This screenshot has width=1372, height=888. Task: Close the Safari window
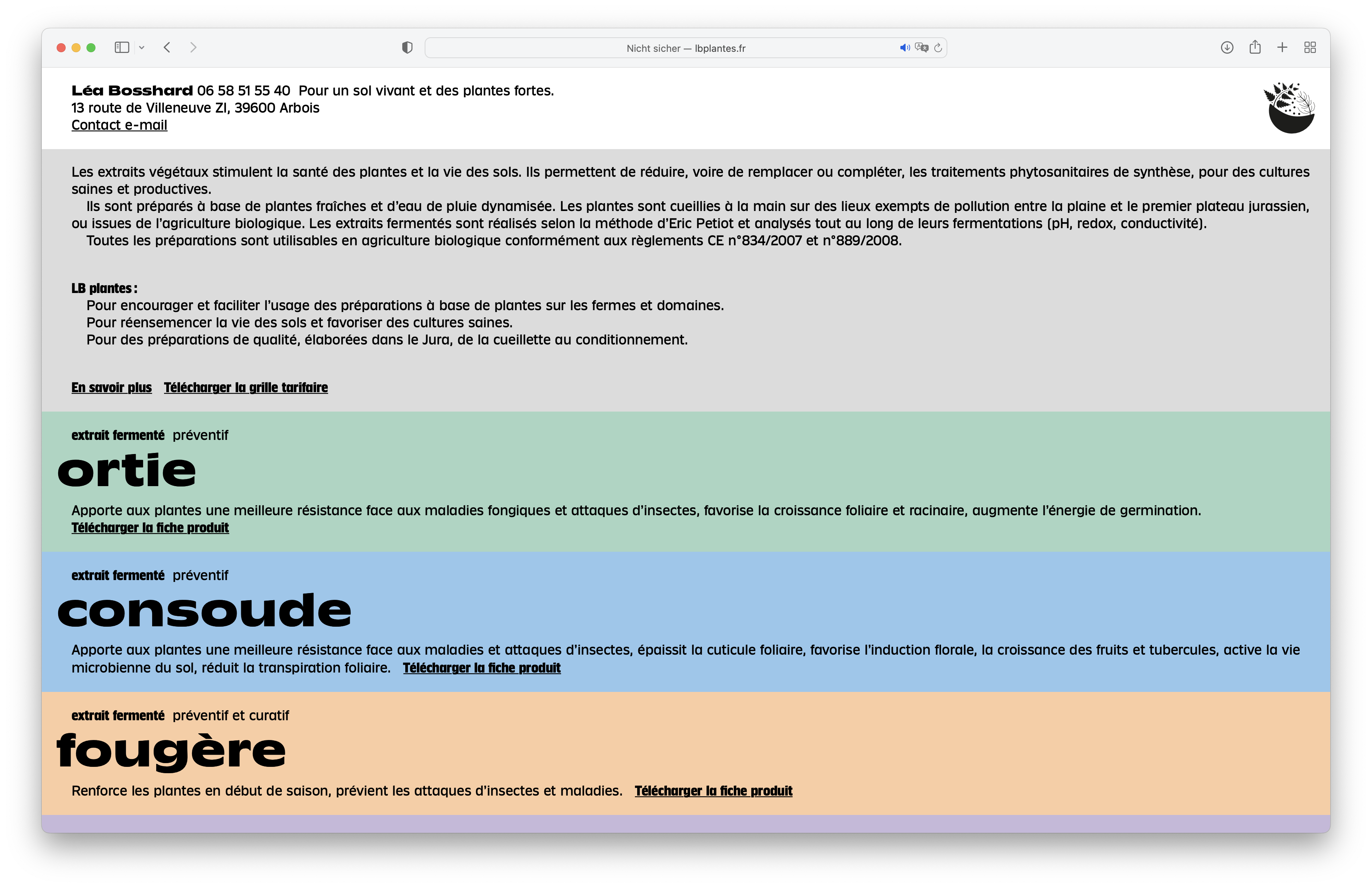[61, 48]
